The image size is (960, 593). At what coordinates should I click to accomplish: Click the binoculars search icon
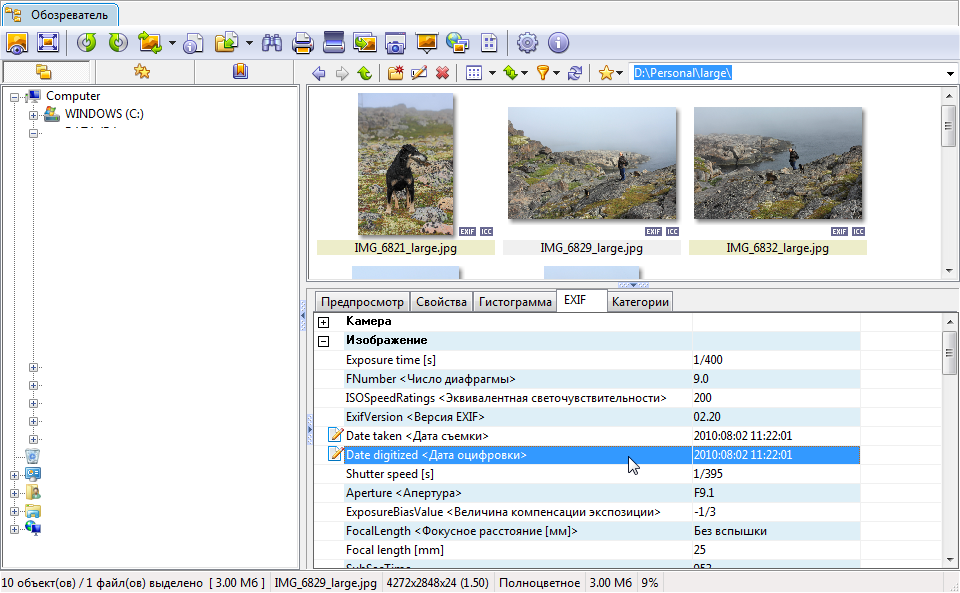[271, 43]
